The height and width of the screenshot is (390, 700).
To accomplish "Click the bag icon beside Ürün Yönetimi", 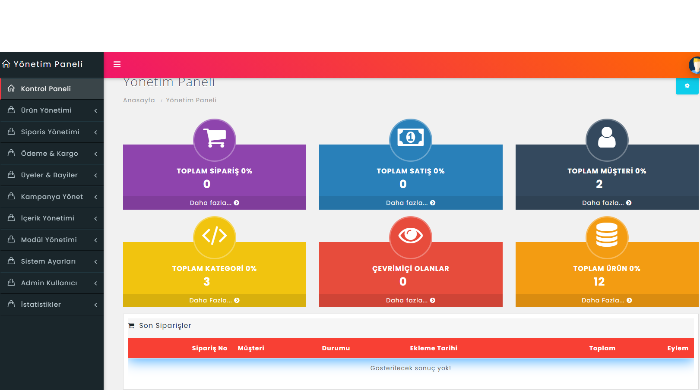I will [11, 110].
